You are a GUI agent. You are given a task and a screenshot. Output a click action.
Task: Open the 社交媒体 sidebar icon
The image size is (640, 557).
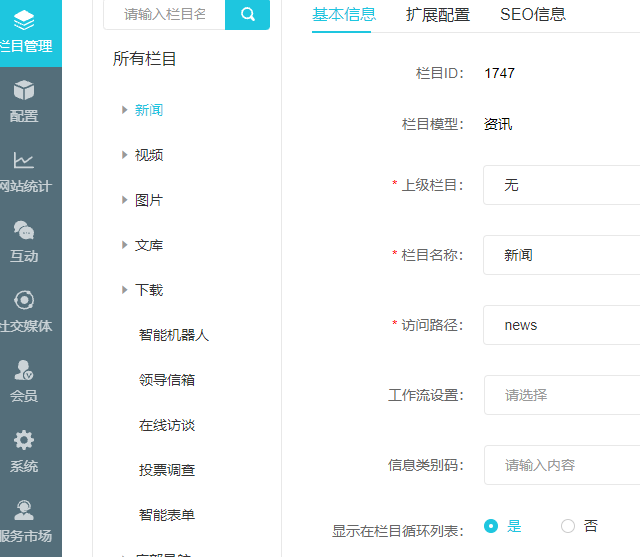tap(24, 311)
